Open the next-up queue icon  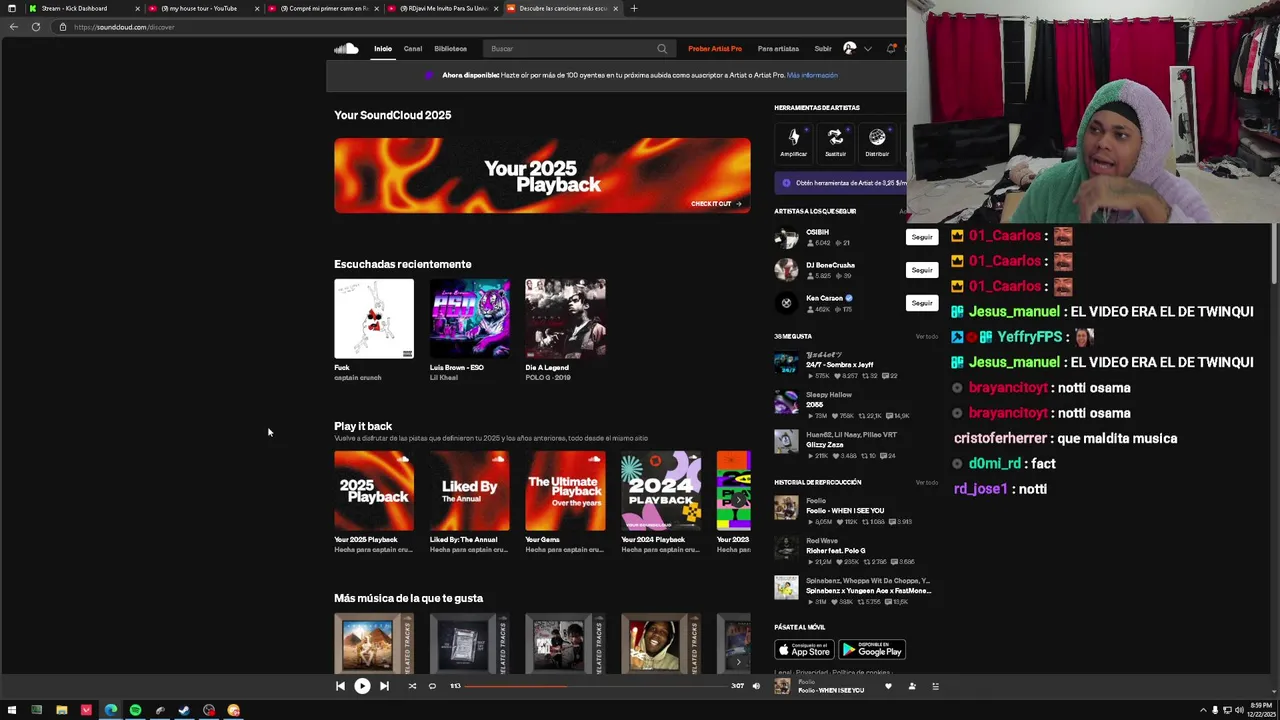(x=936, y=686)
